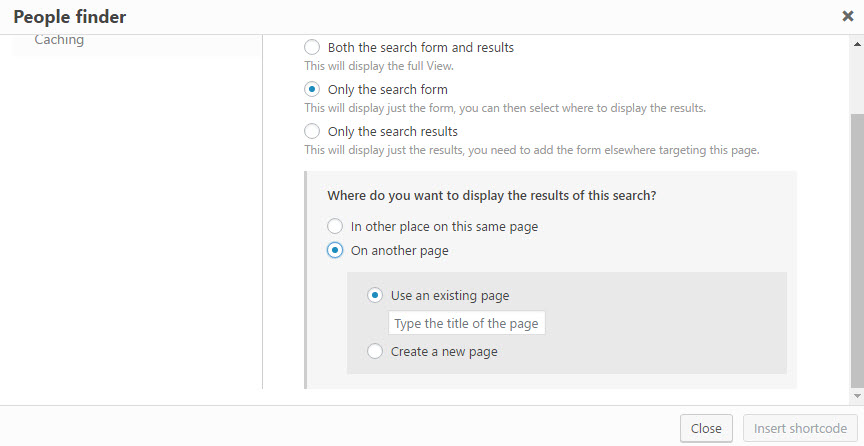Select the 'Create a new page' radio button
This screenshot has height=446, width=864.
pos(375,351)
